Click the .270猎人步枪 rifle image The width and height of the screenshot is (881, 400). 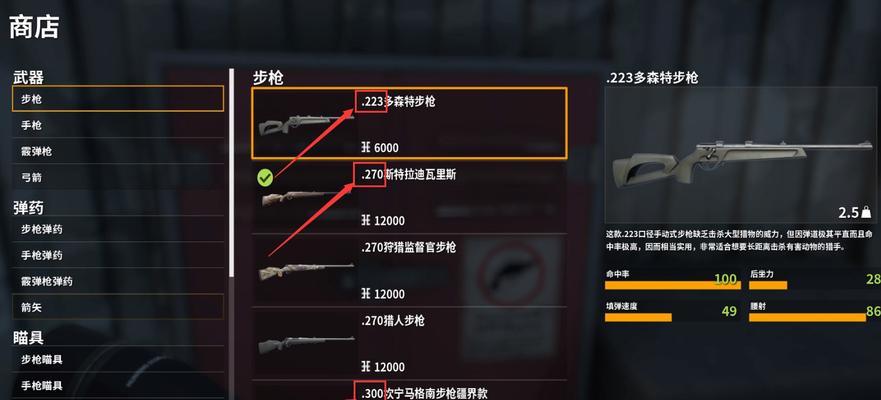[x=306, y=343]
